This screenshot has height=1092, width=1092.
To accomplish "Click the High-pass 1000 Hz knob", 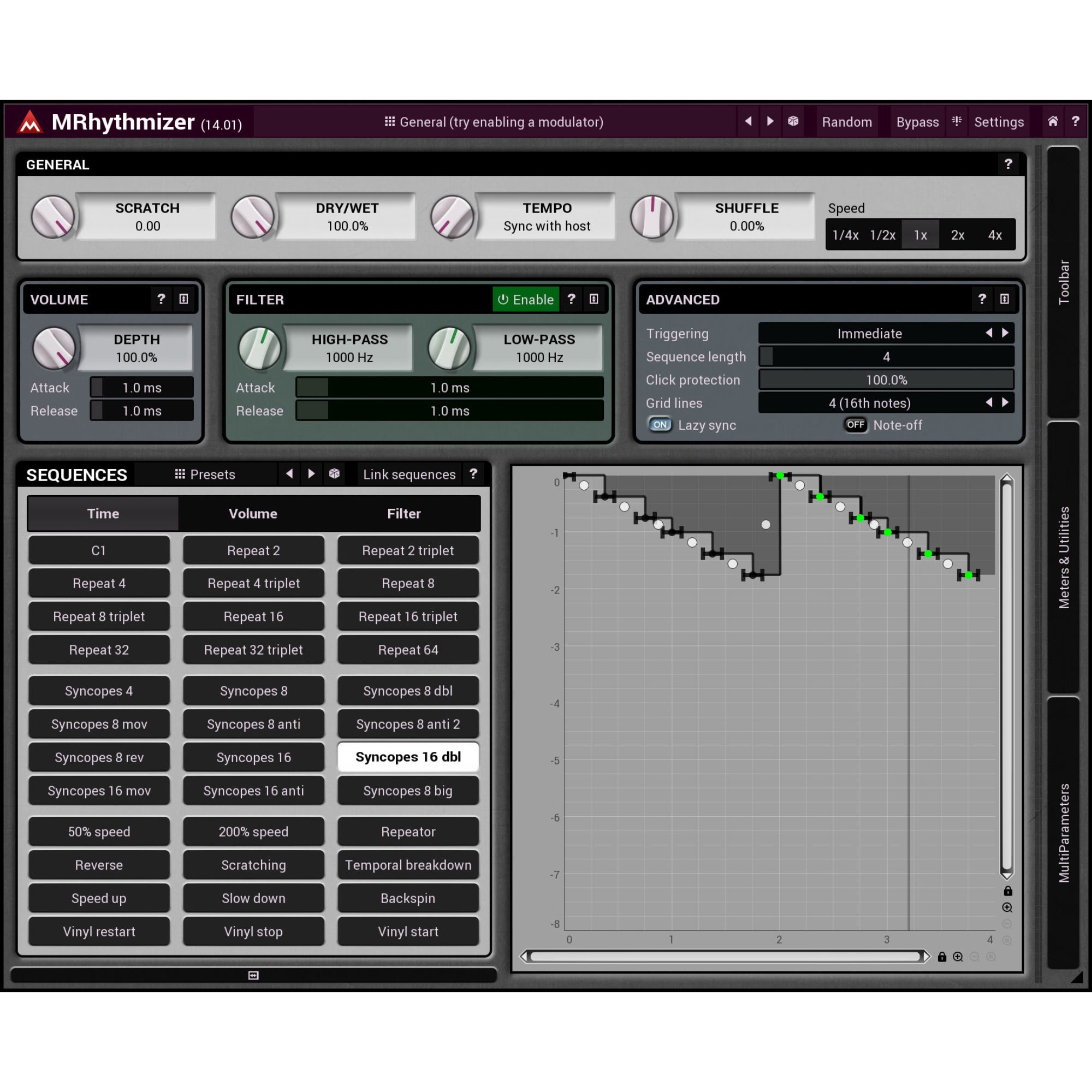I will pyautogui.click(x=259, y=348).
